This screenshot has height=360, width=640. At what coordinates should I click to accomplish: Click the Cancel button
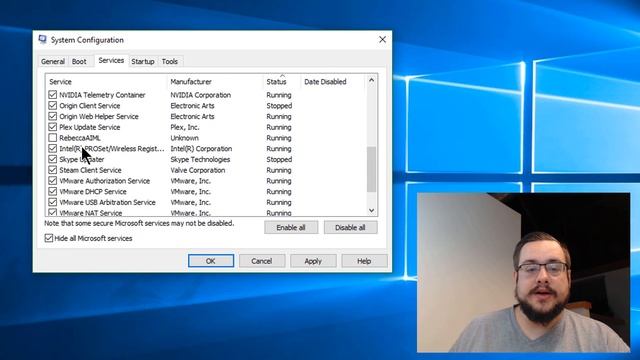point(262,261)
